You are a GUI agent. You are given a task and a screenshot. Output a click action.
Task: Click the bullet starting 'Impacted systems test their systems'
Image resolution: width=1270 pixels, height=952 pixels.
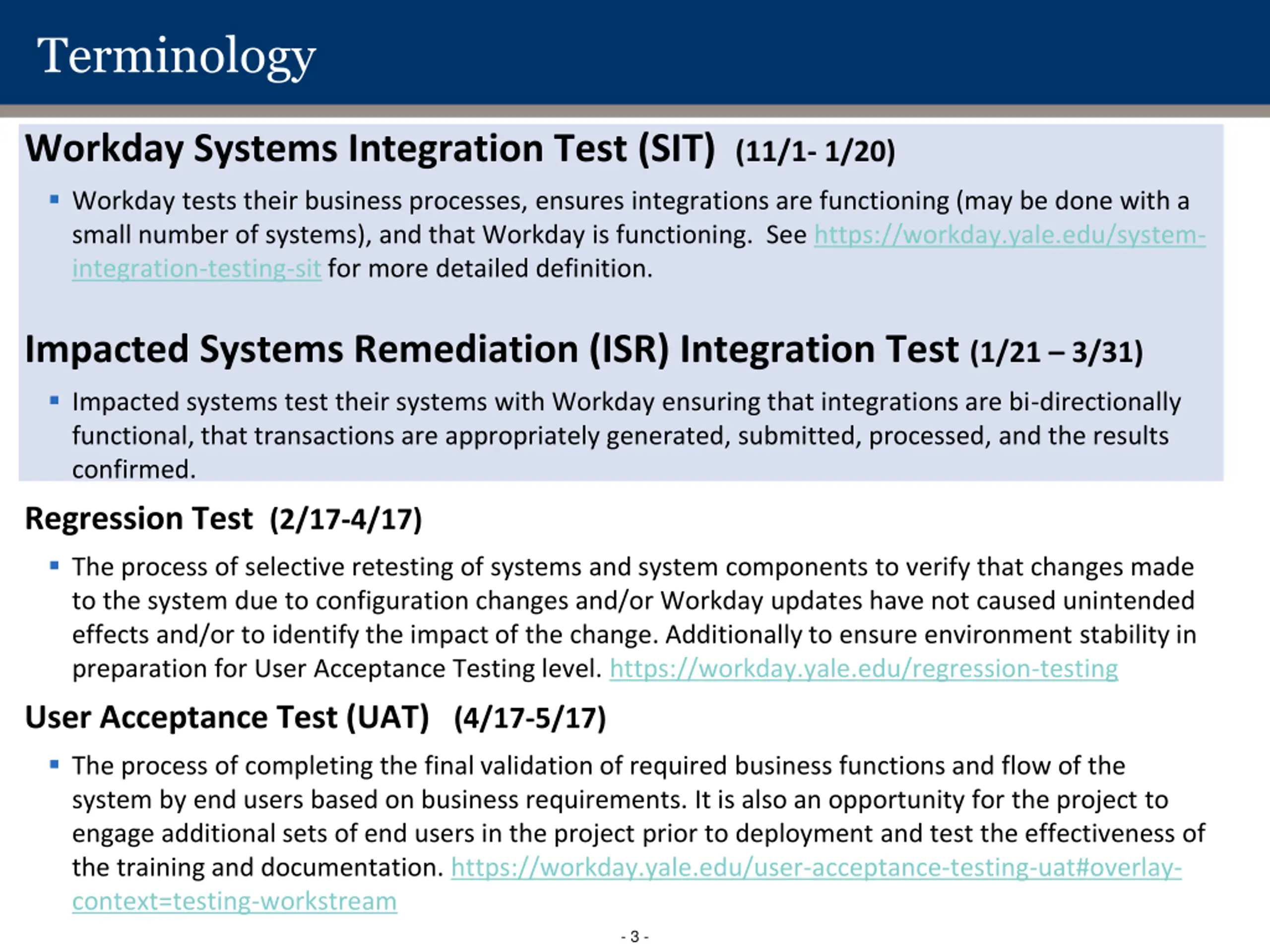point(627,435)
